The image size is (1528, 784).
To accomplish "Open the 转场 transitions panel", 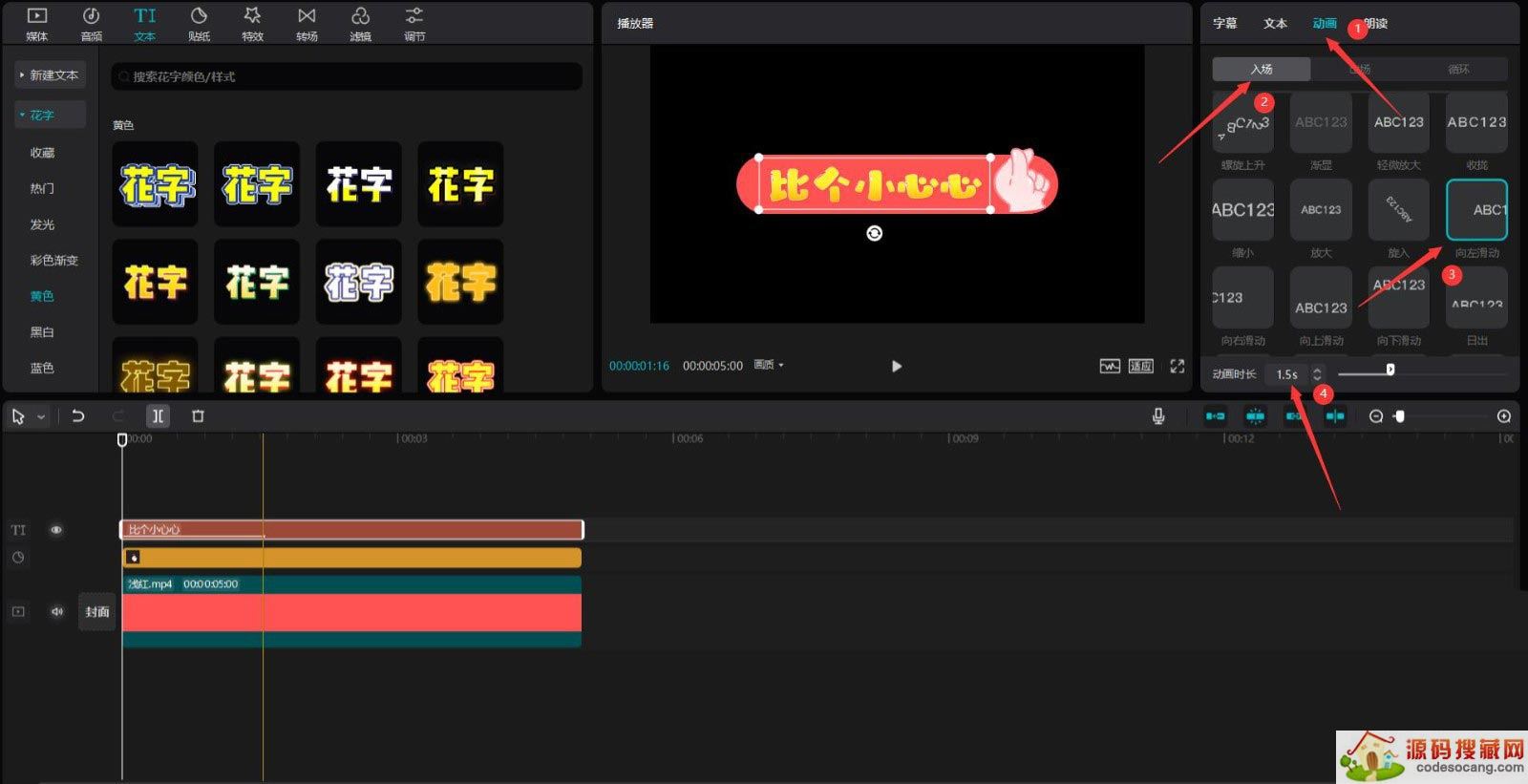I will click(307, 23).
